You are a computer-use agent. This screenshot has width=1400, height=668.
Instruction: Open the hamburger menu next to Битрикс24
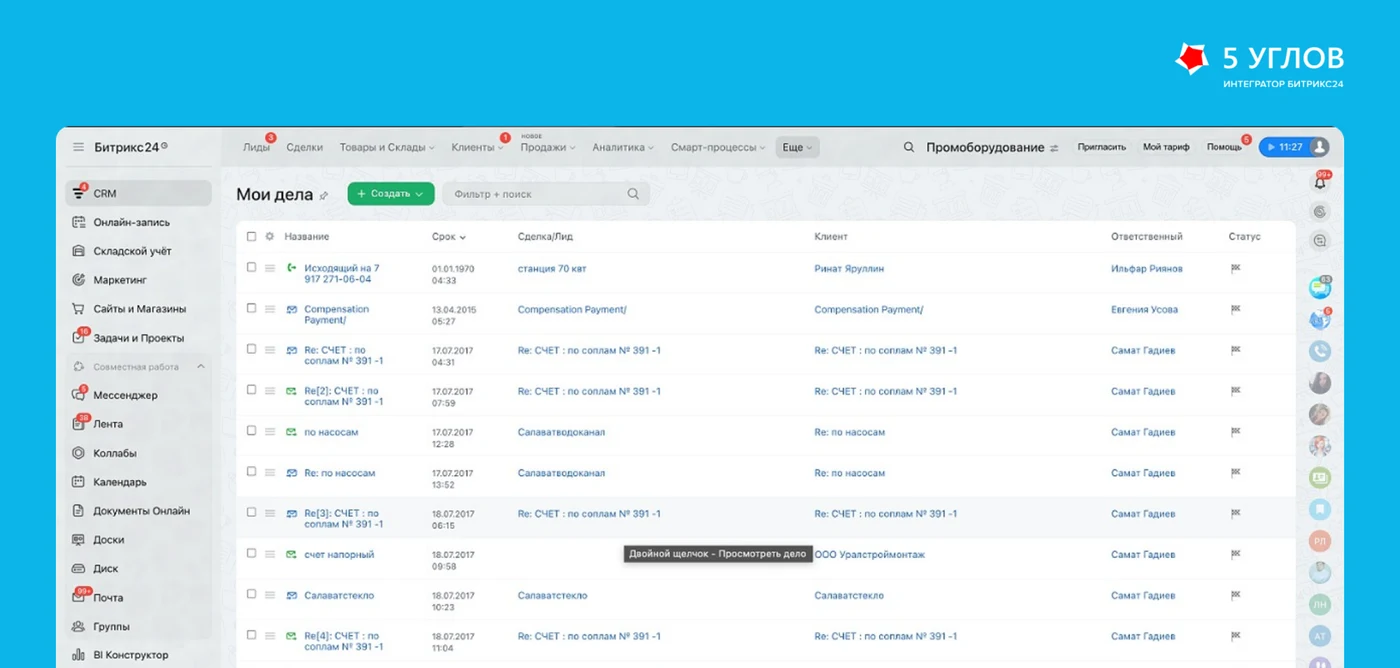pyautogui.click(x=78, y=147)
